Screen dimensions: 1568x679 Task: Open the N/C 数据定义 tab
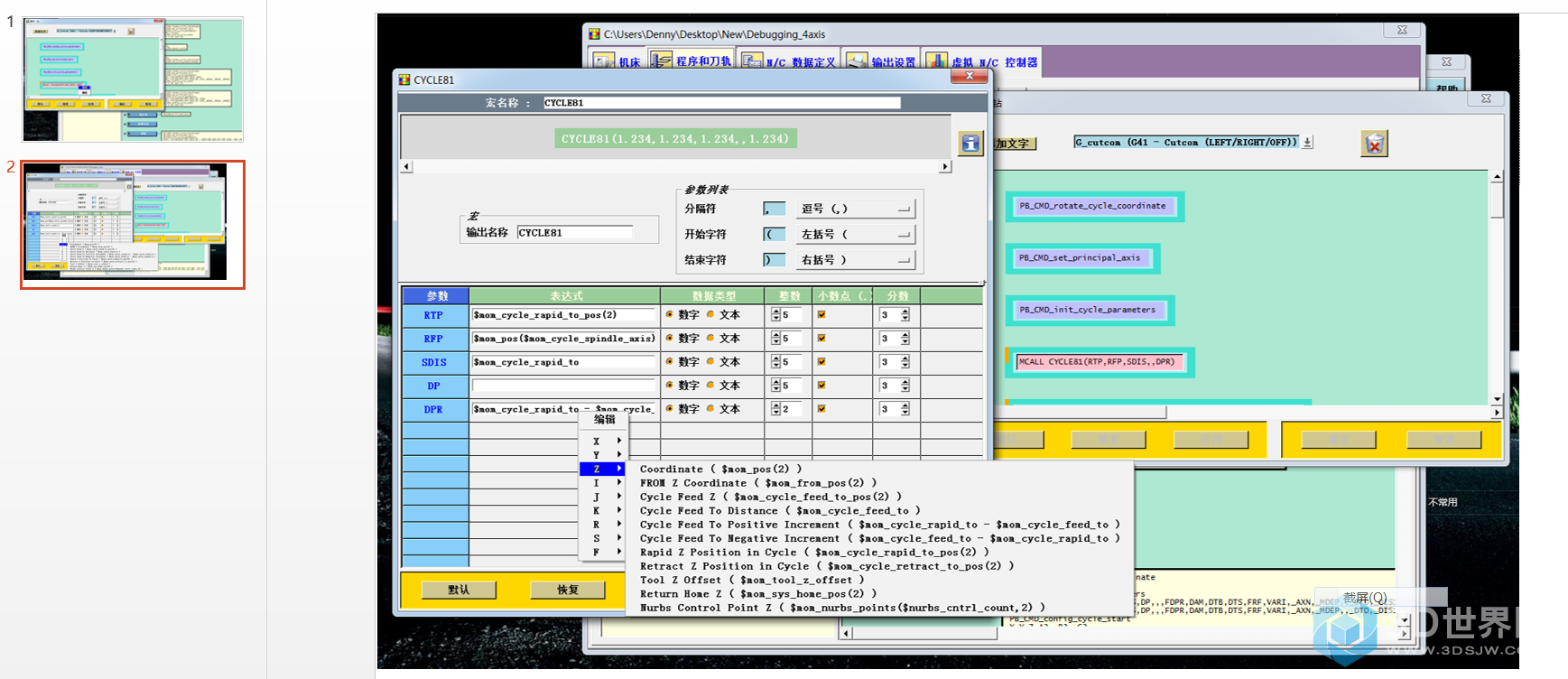790,61
